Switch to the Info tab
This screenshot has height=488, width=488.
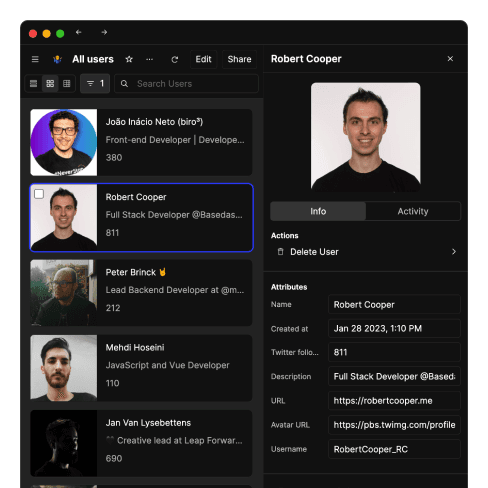[x=318, y=211]
